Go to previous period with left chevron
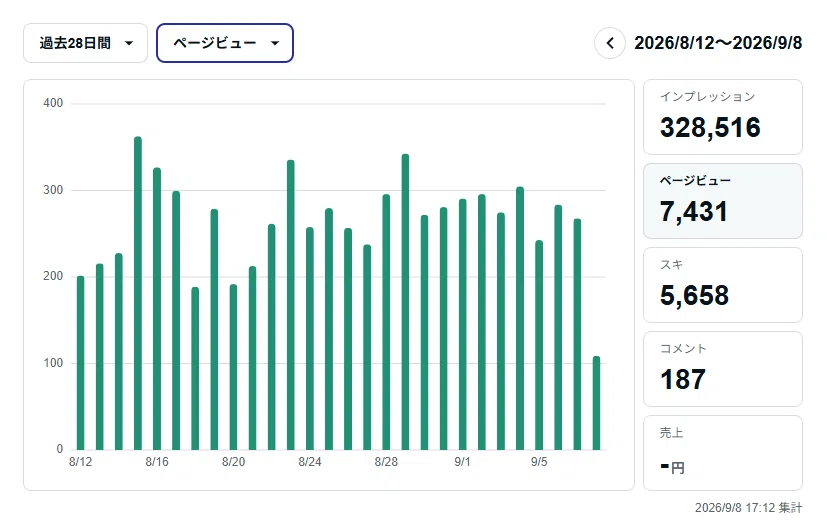The width and height of the screenshot is (827, 522). (x=610, y=43)
